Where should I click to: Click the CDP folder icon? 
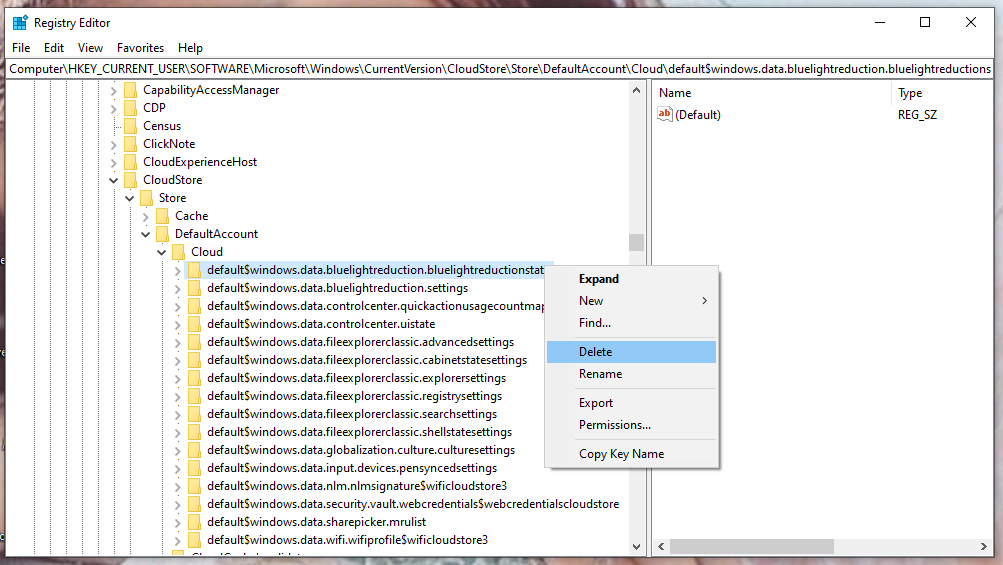[x=130, y=108]
